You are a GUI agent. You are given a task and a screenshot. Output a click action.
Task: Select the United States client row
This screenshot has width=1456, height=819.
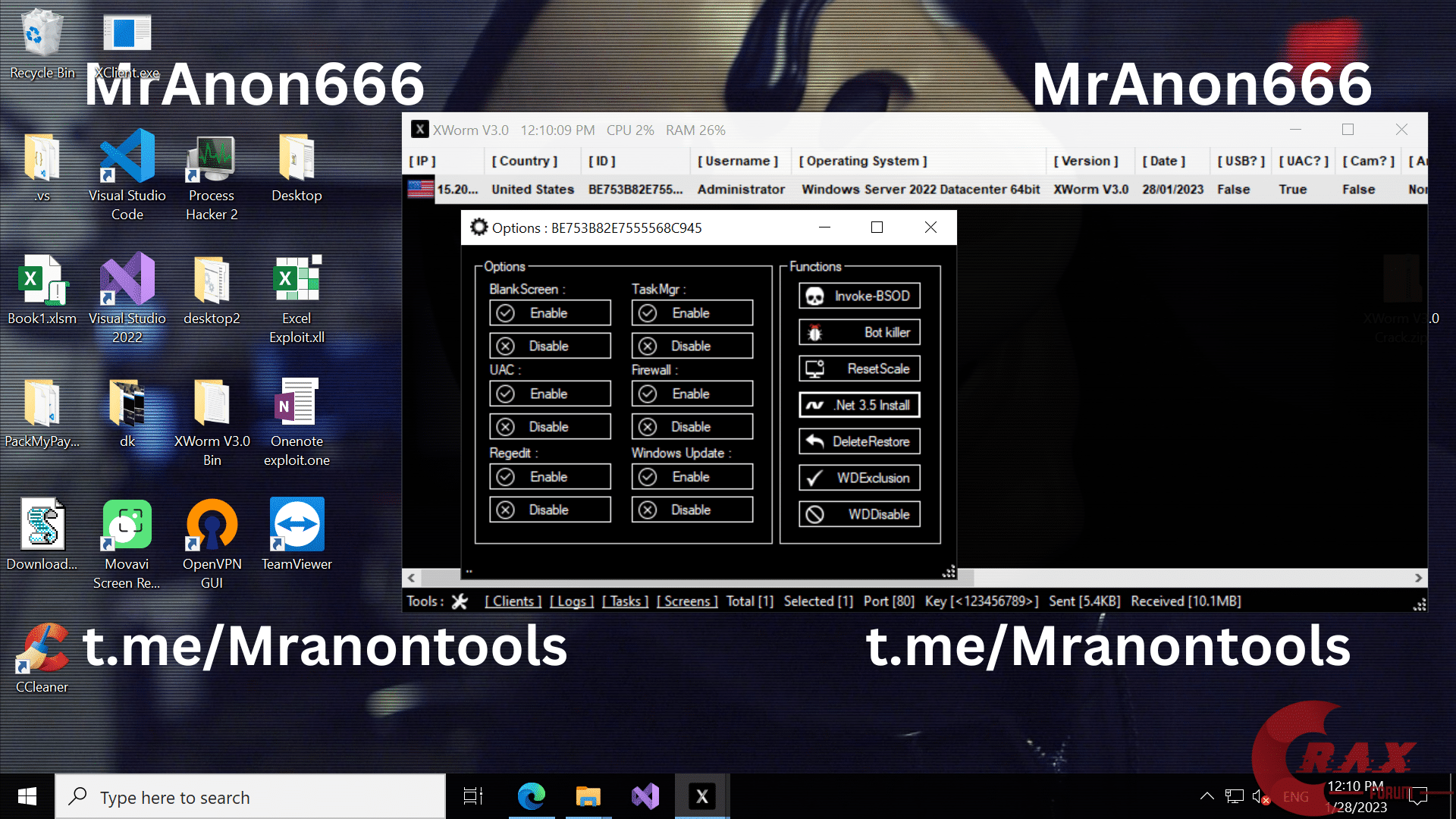click(915, 190)
